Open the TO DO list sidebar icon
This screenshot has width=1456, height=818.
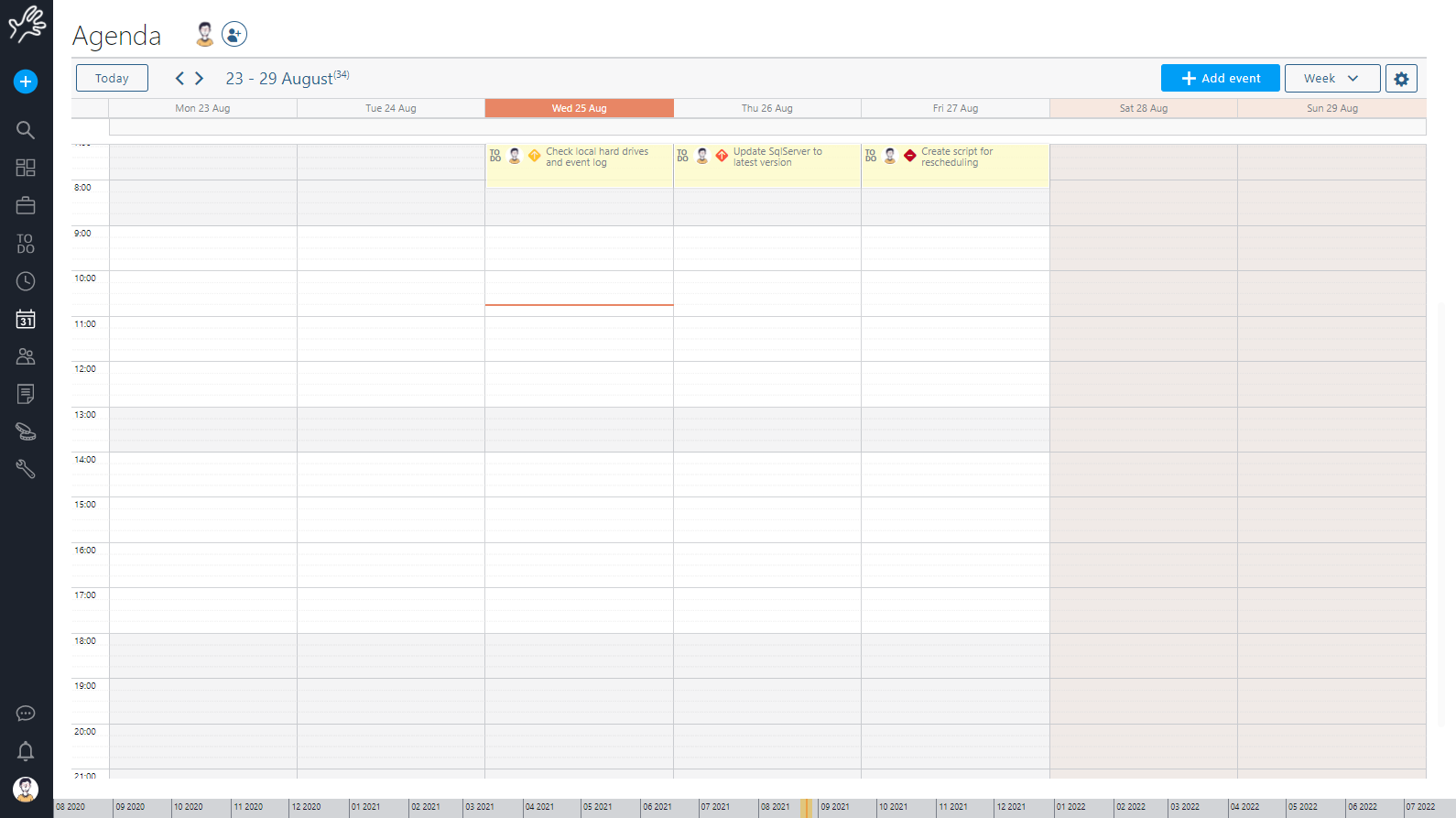pos(26,244)
